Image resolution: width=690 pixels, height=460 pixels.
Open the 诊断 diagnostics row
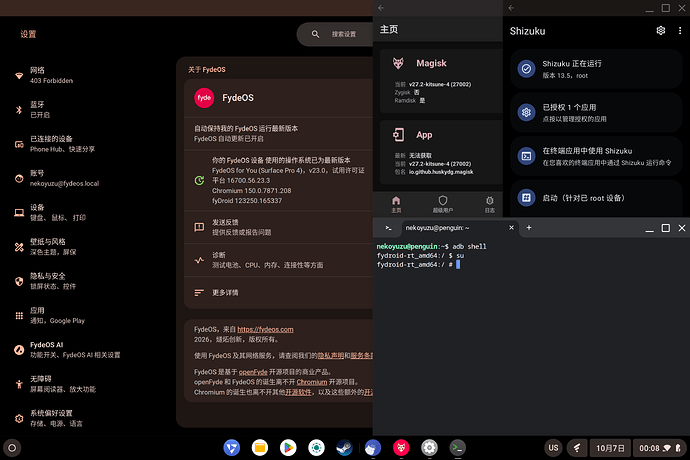[x=279, y=260]
